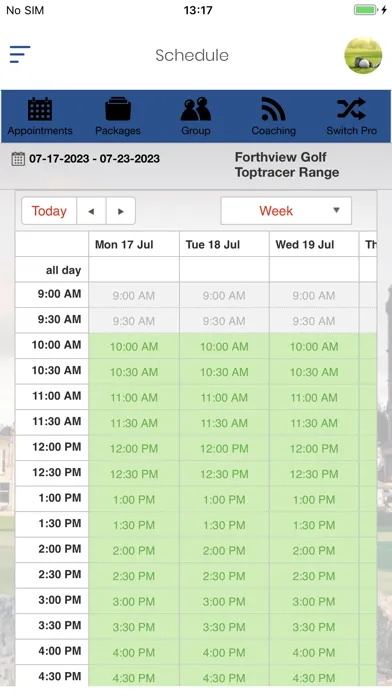Screen dimensions: 392x696
Task: Open the hamburger menu icon
Action: click(20, 55)
